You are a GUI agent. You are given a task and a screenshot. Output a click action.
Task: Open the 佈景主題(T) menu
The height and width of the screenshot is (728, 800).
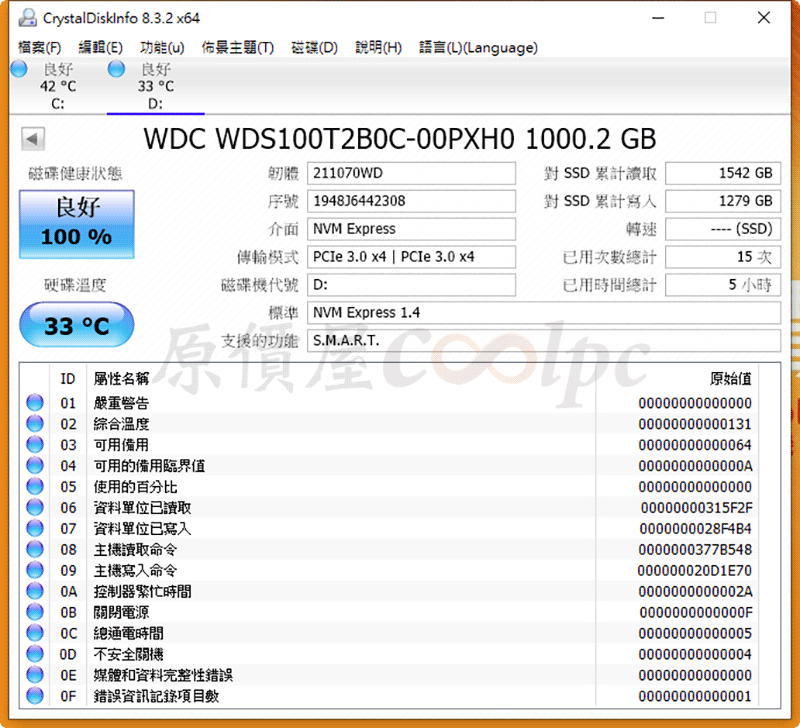237,47
